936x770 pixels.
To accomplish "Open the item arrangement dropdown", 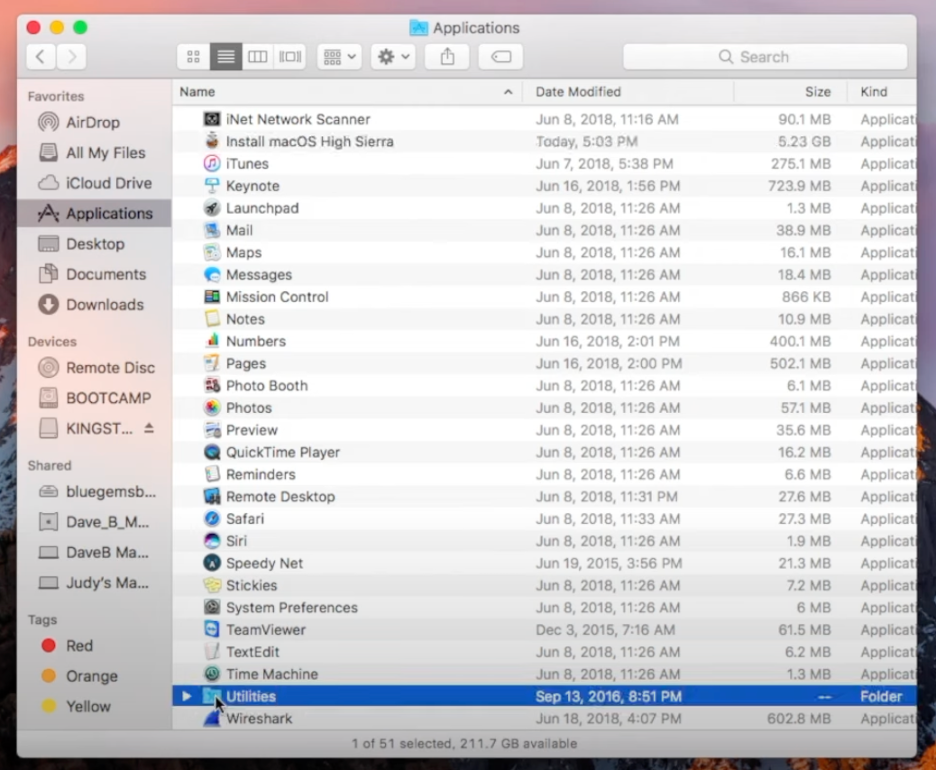I will (x=339, y=57).
